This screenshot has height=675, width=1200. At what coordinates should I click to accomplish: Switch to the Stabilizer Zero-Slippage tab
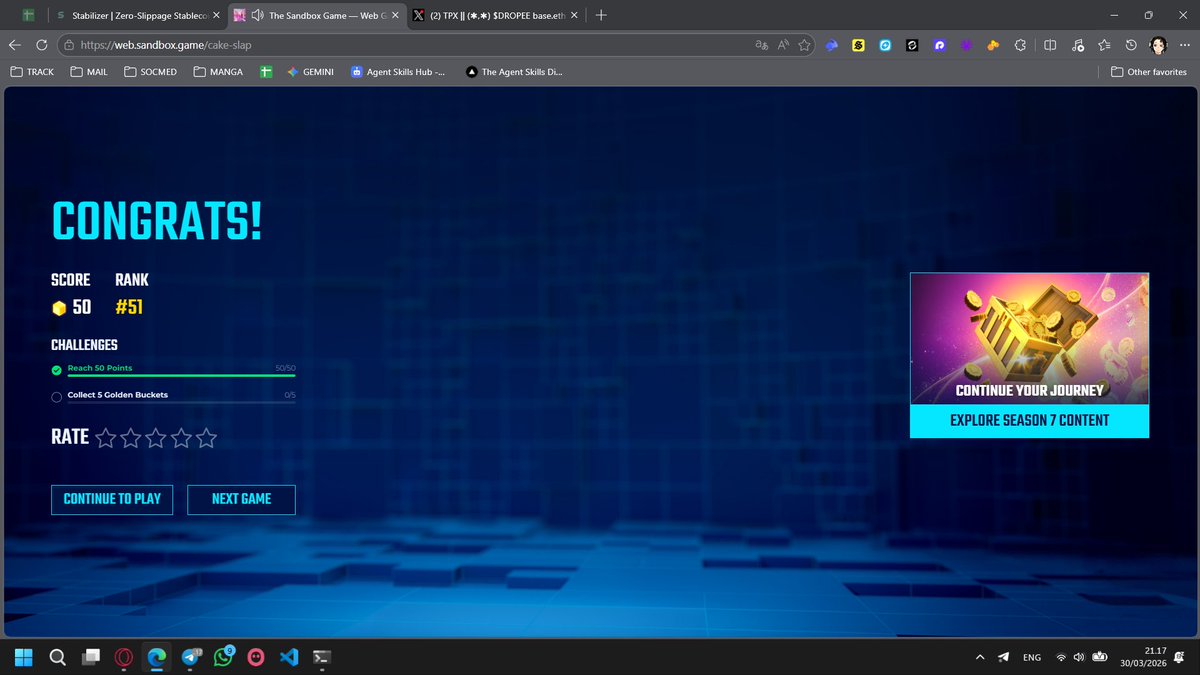tap(138, 15)
